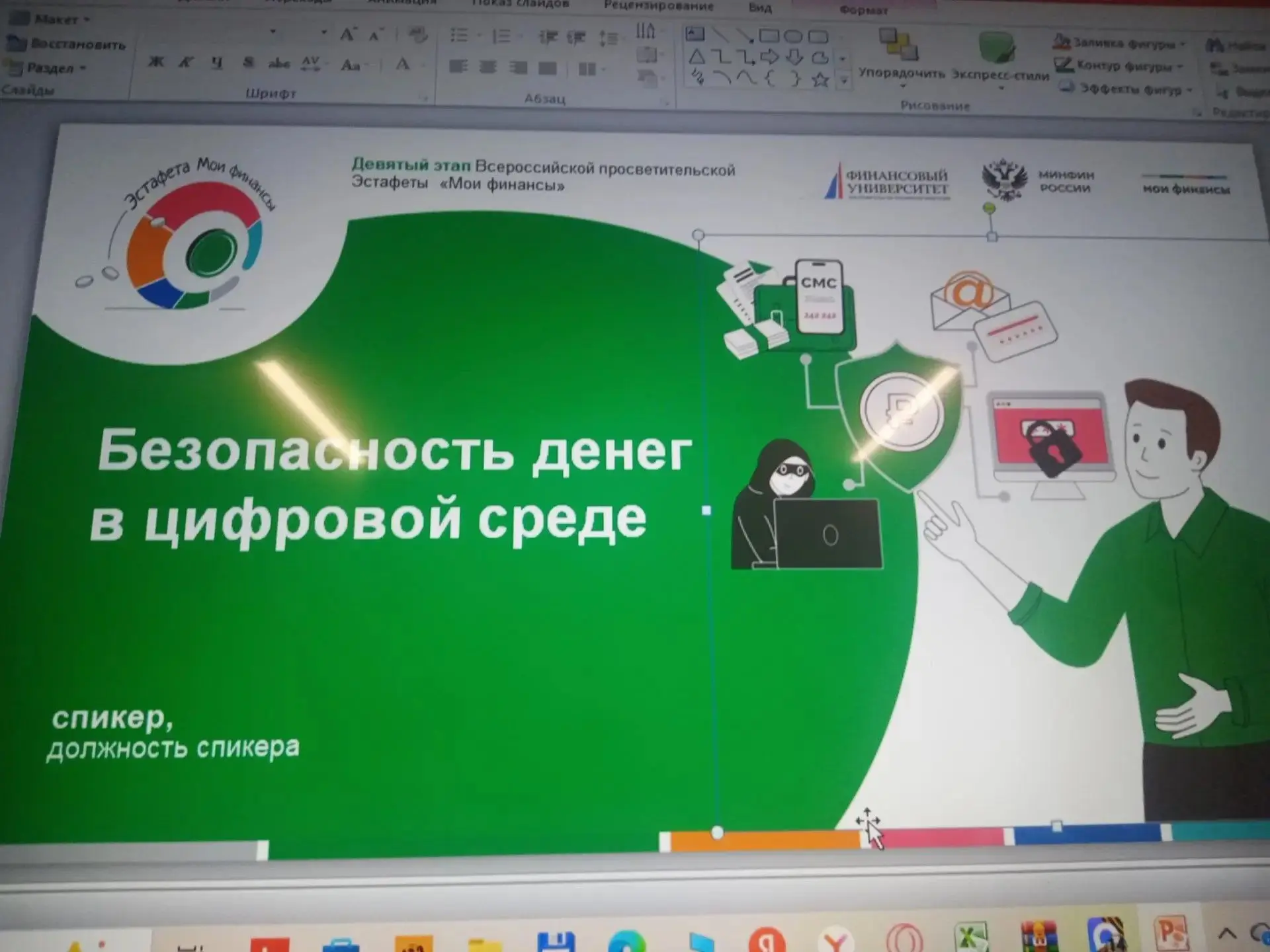Select the arrow line shape
Viewport: 1270px width, 952px height.
click(x=745, y=35)
